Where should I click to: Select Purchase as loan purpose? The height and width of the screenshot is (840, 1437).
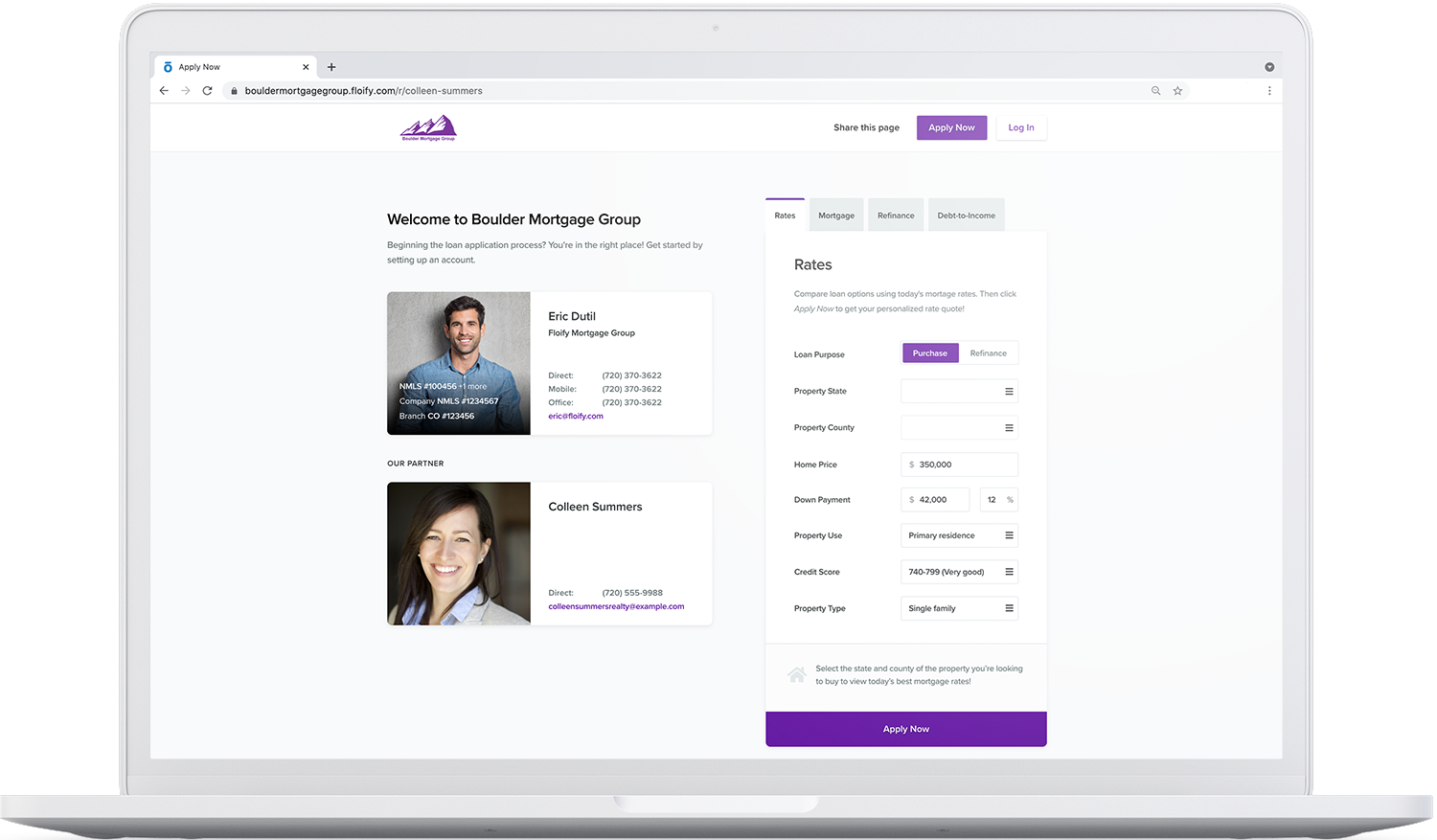coord(929,353)
